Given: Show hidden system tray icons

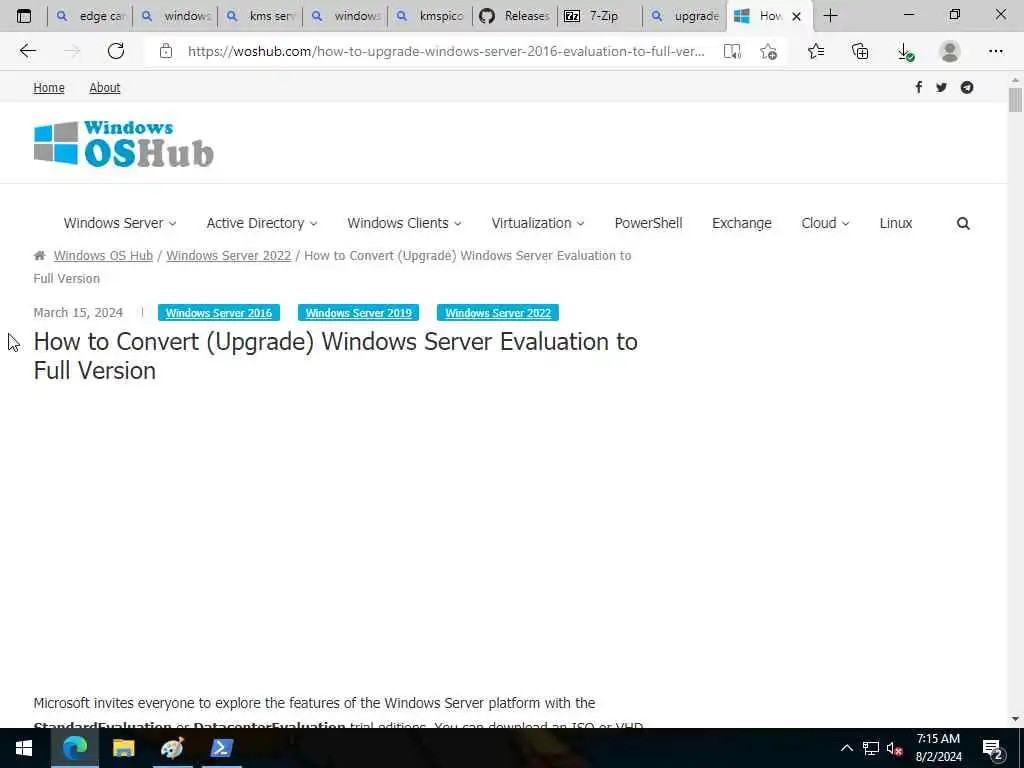Looking at the screenshot, I should click(x=846, y=748).
